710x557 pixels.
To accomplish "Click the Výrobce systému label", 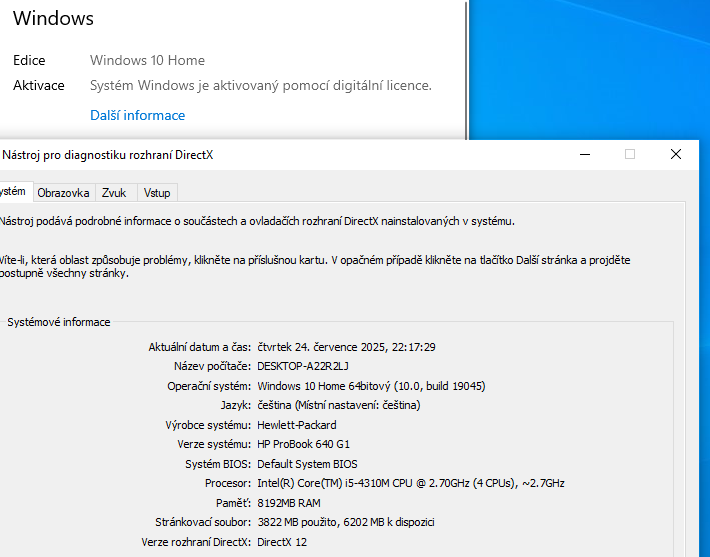I will pos(208,425).
